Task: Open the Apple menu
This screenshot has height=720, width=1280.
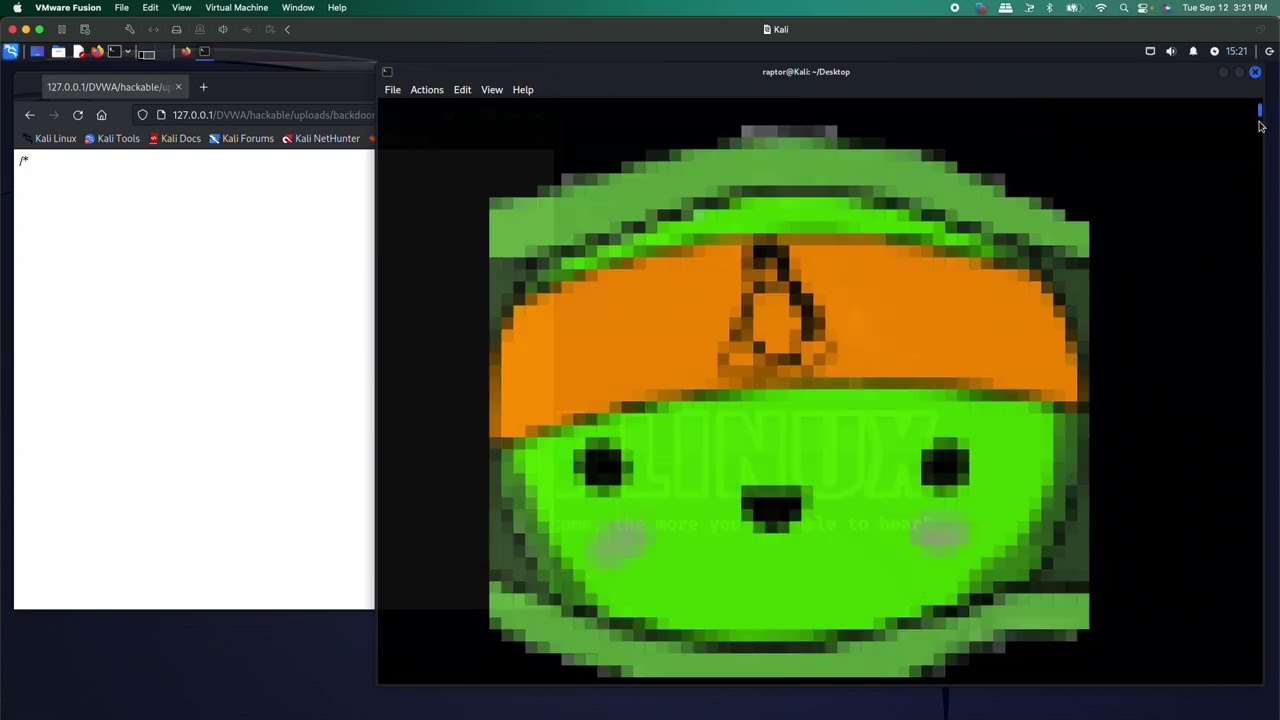Action: point(16,7)
